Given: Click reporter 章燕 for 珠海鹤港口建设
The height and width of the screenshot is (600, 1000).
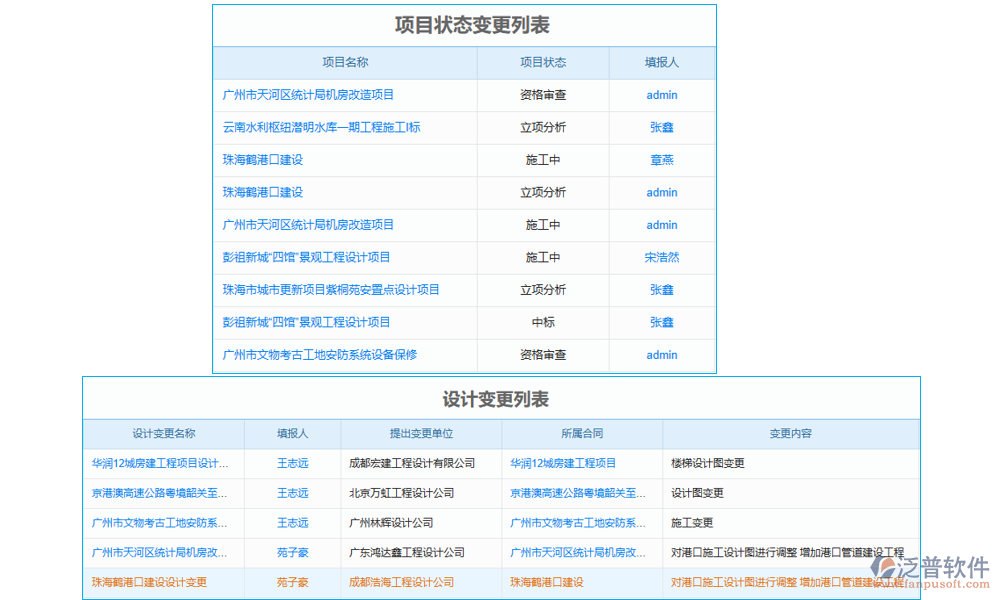Looking at the screenshot, I should (x=661, y=160).
